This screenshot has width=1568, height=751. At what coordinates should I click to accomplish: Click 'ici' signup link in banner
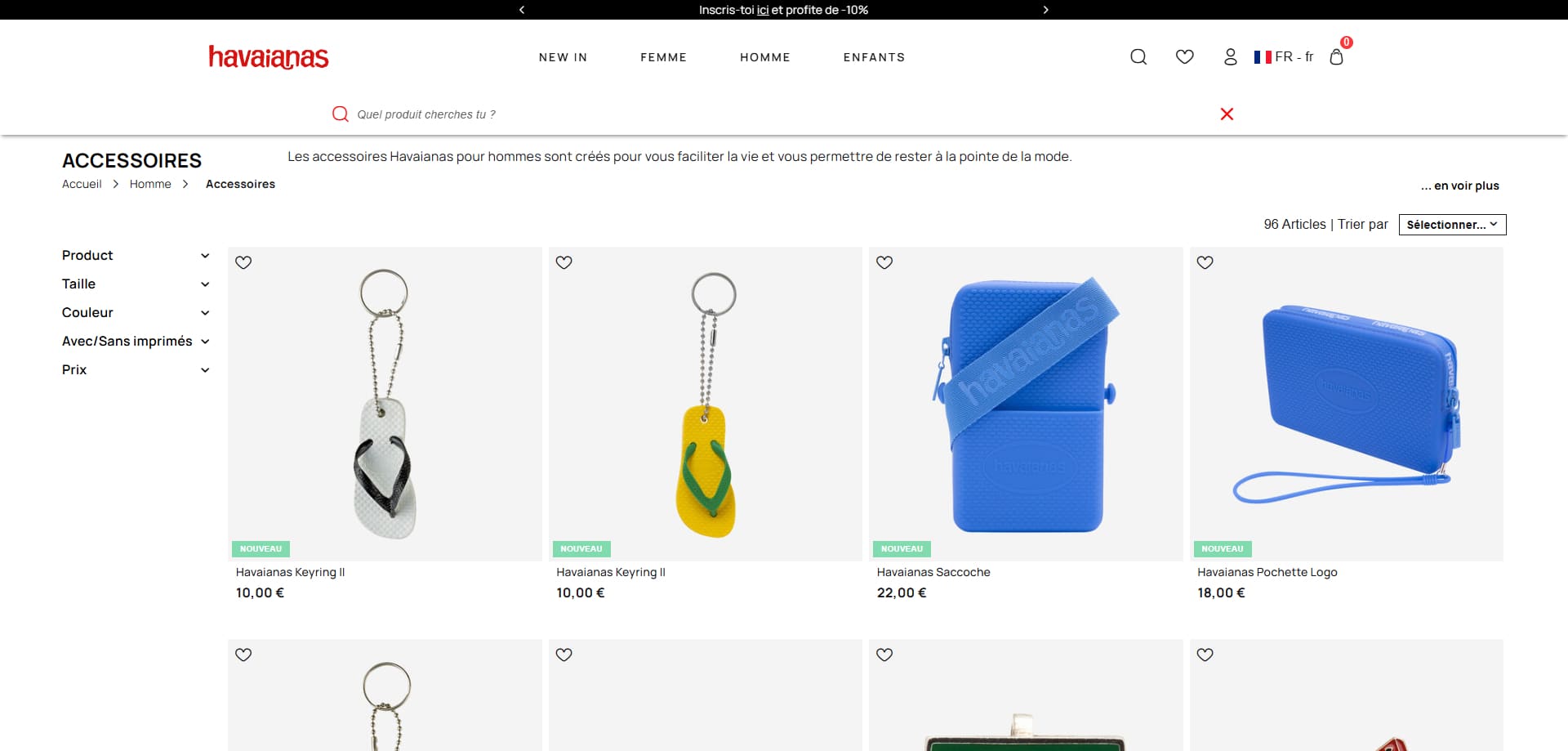(x=763, y=10)
